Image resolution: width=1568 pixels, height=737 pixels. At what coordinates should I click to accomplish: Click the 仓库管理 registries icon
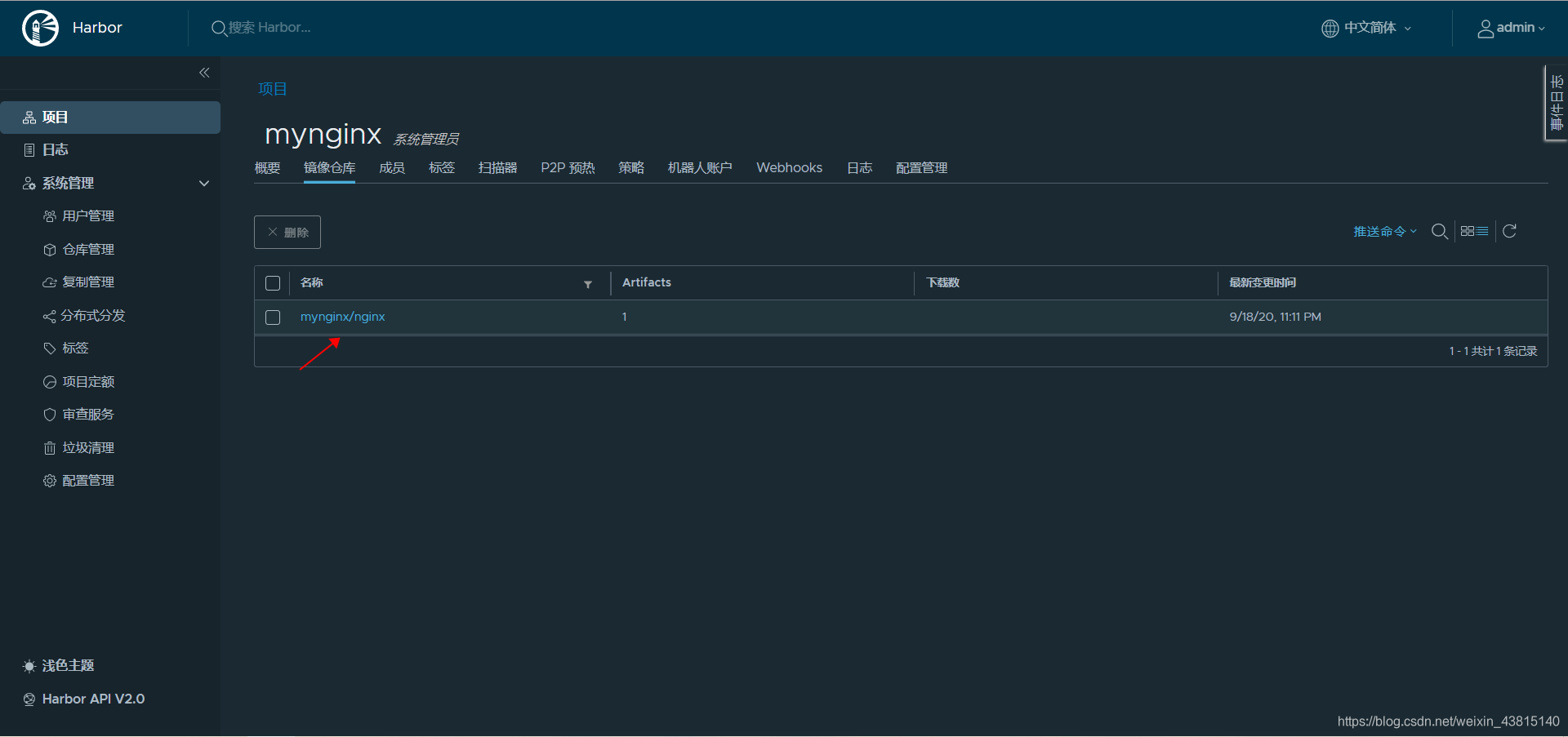50,250
